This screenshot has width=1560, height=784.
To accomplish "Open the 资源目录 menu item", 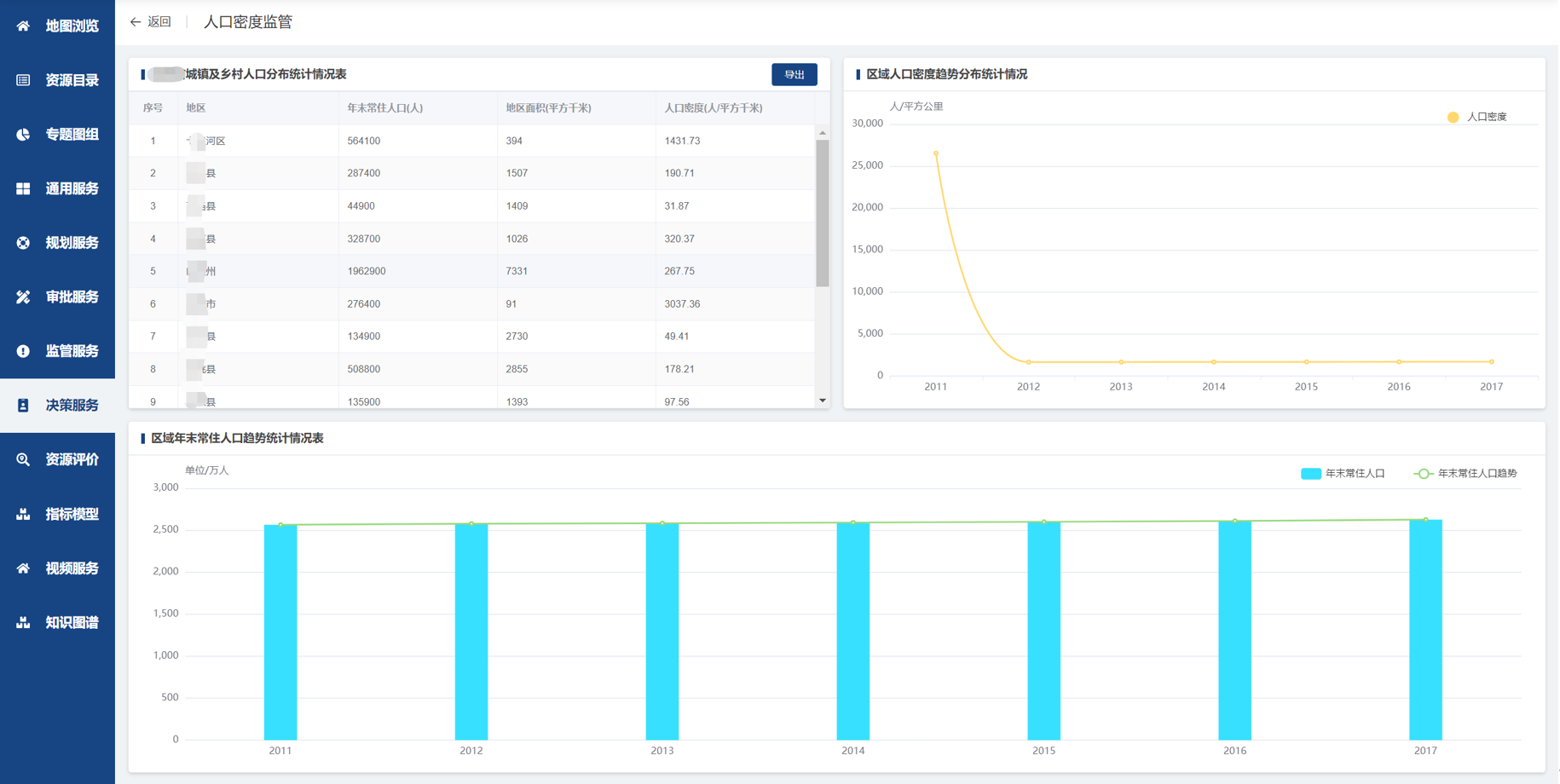I will pyautogui.click(x=57, y=80).
